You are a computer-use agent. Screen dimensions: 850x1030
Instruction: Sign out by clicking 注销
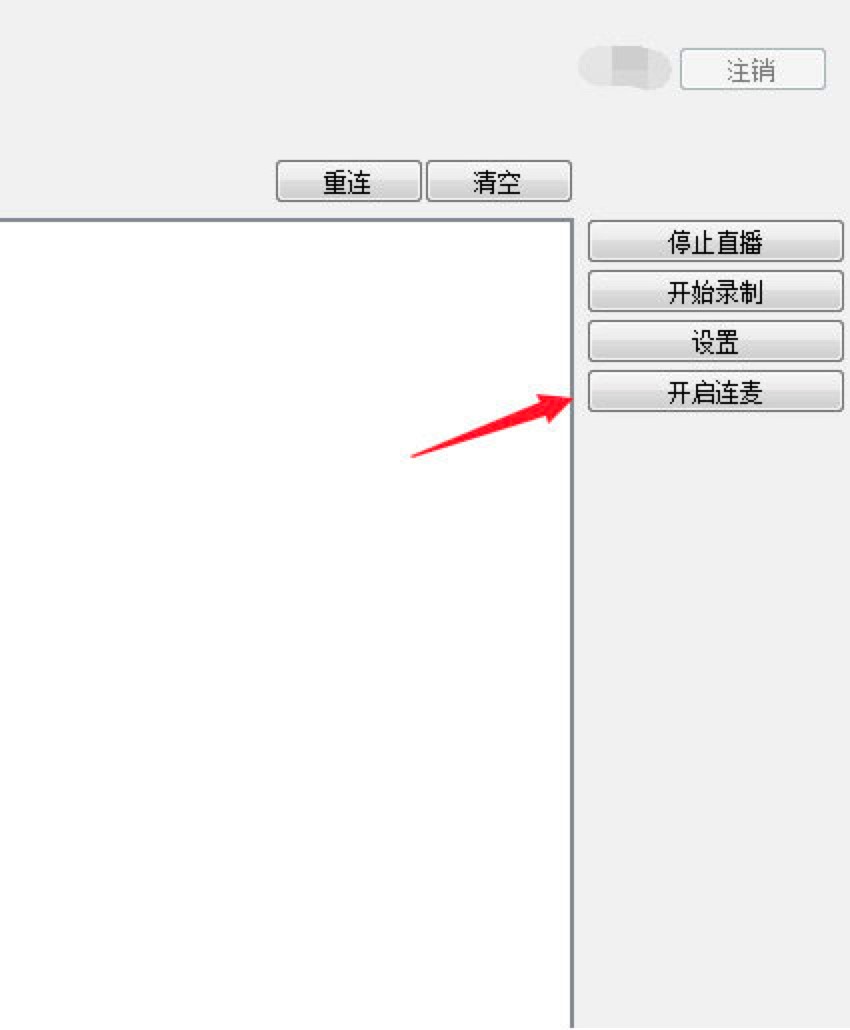pos(753,69)
